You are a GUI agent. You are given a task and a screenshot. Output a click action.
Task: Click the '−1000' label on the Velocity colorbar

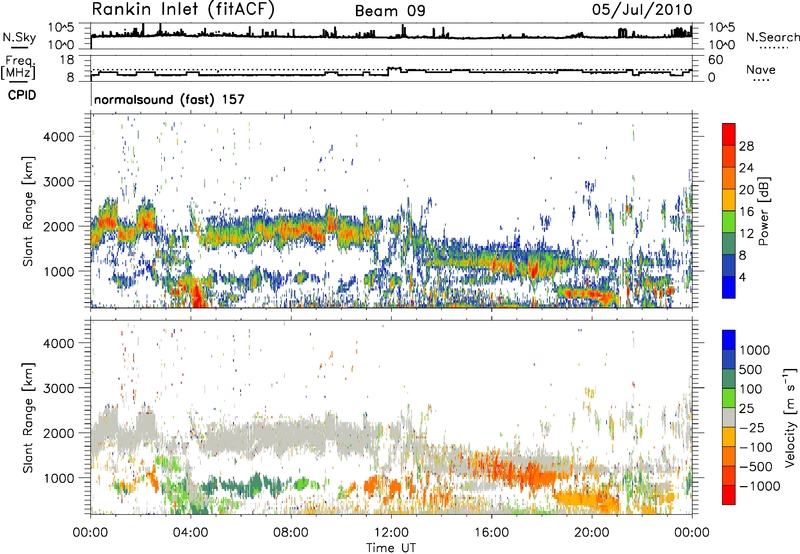click(760, 486)
